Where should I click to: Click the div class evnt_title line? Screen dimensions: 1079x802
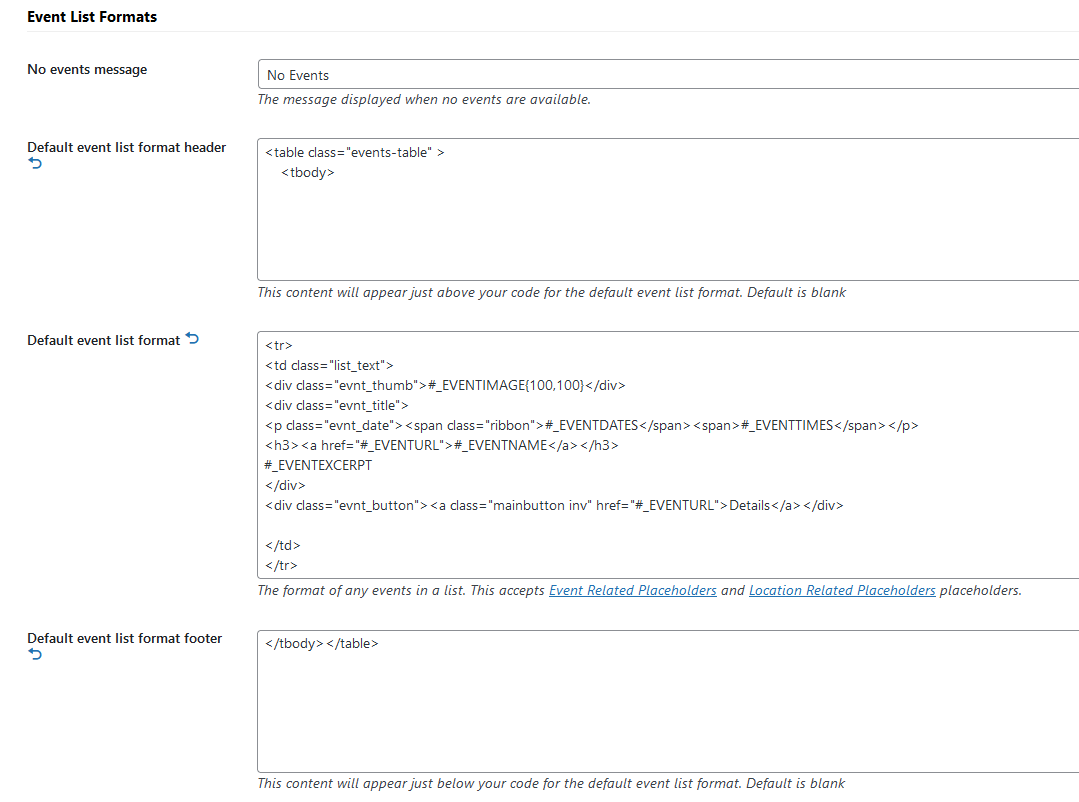click(x=337, y=405)
